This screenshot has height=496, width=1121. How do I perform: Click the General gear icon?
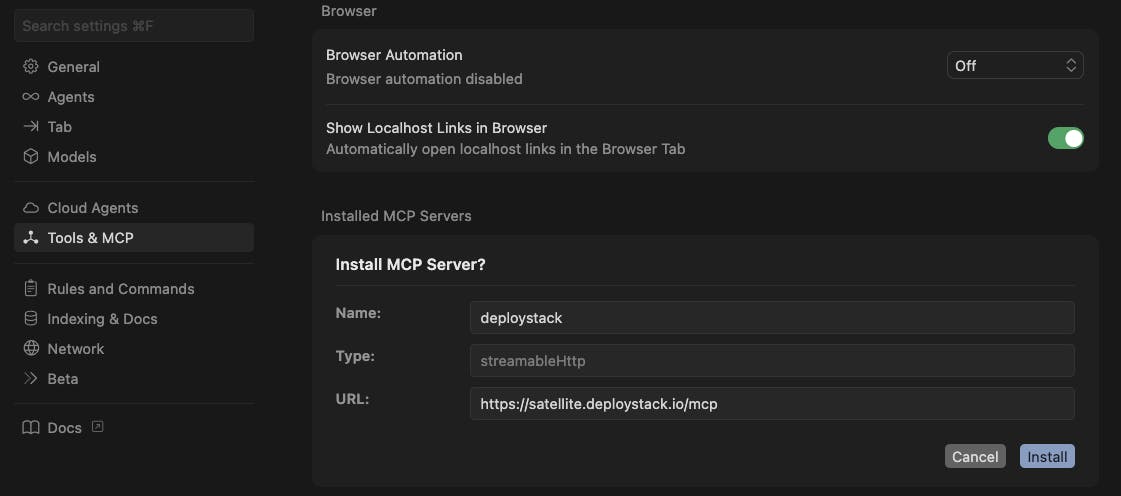31,66
